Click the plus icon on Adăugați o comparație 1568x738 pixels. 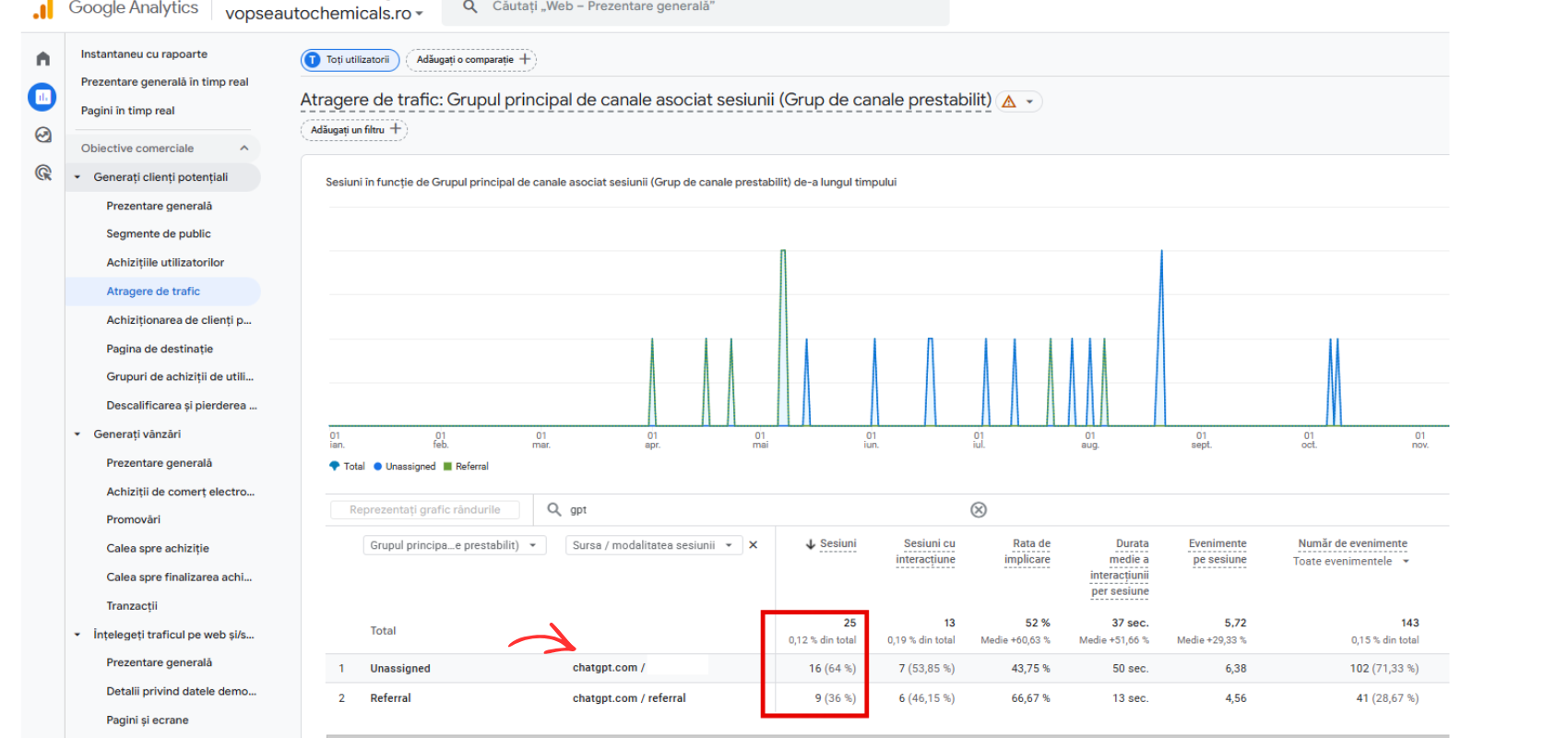pos(525,59)
